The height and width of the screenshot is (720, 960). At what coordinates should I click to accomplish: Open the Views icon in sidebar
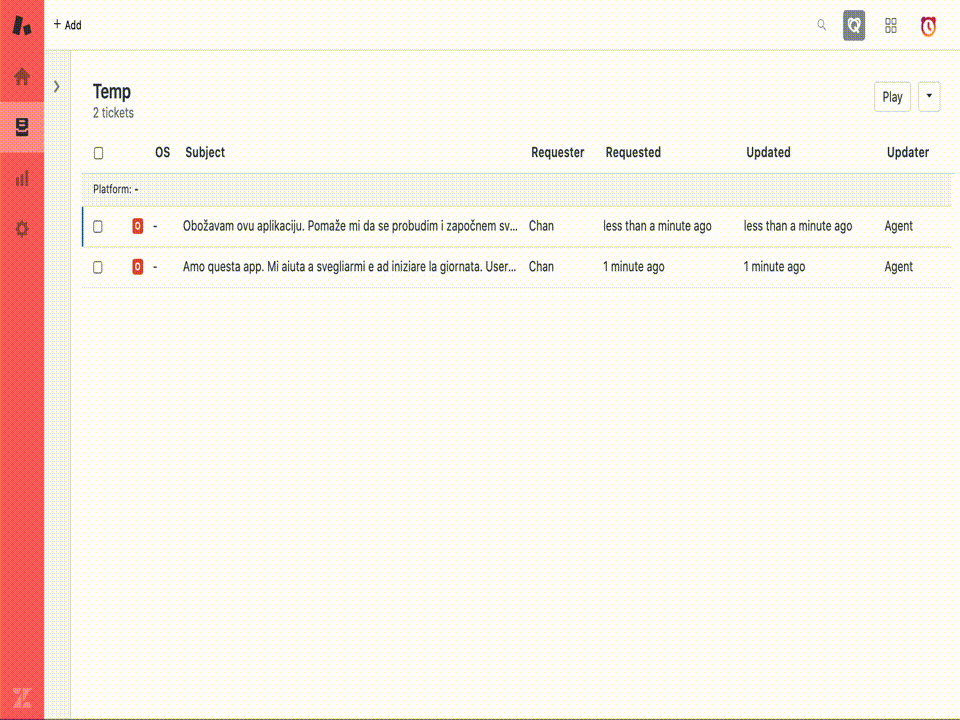pyautogui.click(x=22, y=127)
